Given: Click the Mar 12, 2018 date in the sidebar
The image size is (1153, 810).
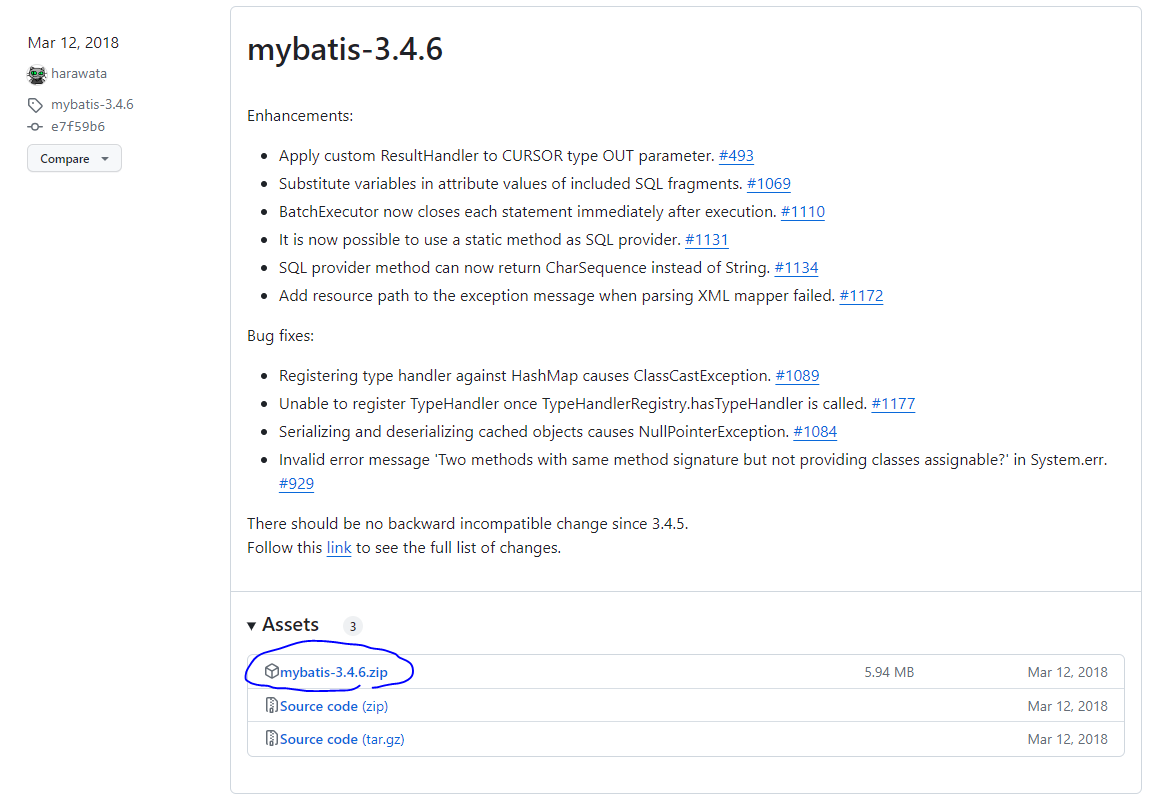Looking at the screenshot, I should click(x=73, y=43).
